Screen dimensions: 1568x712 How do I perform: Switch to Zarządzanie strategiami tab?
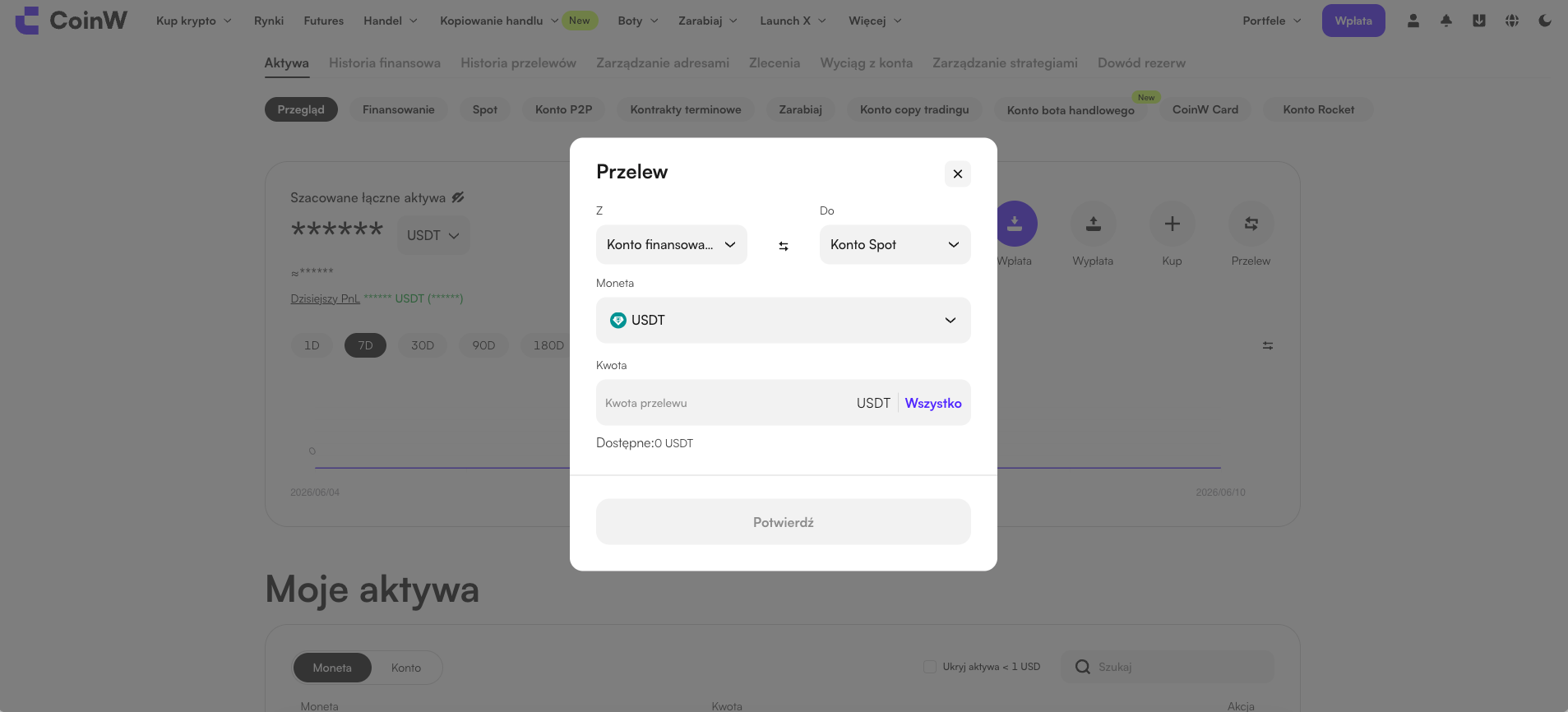(x=1005, y=63)
